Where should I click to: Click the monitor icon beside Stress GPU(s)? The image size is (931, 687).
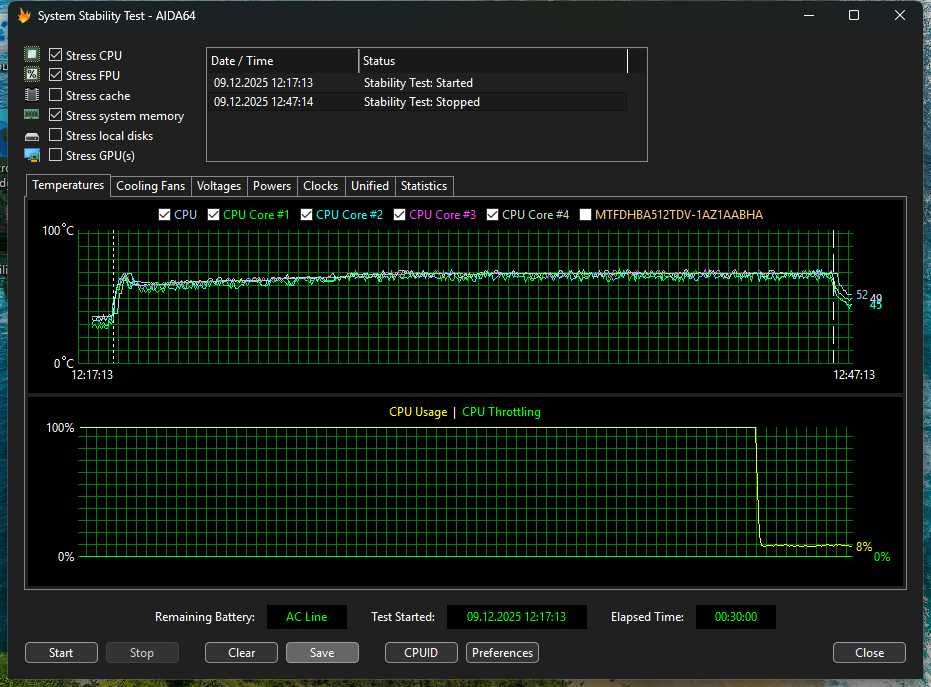click(32, 155)
